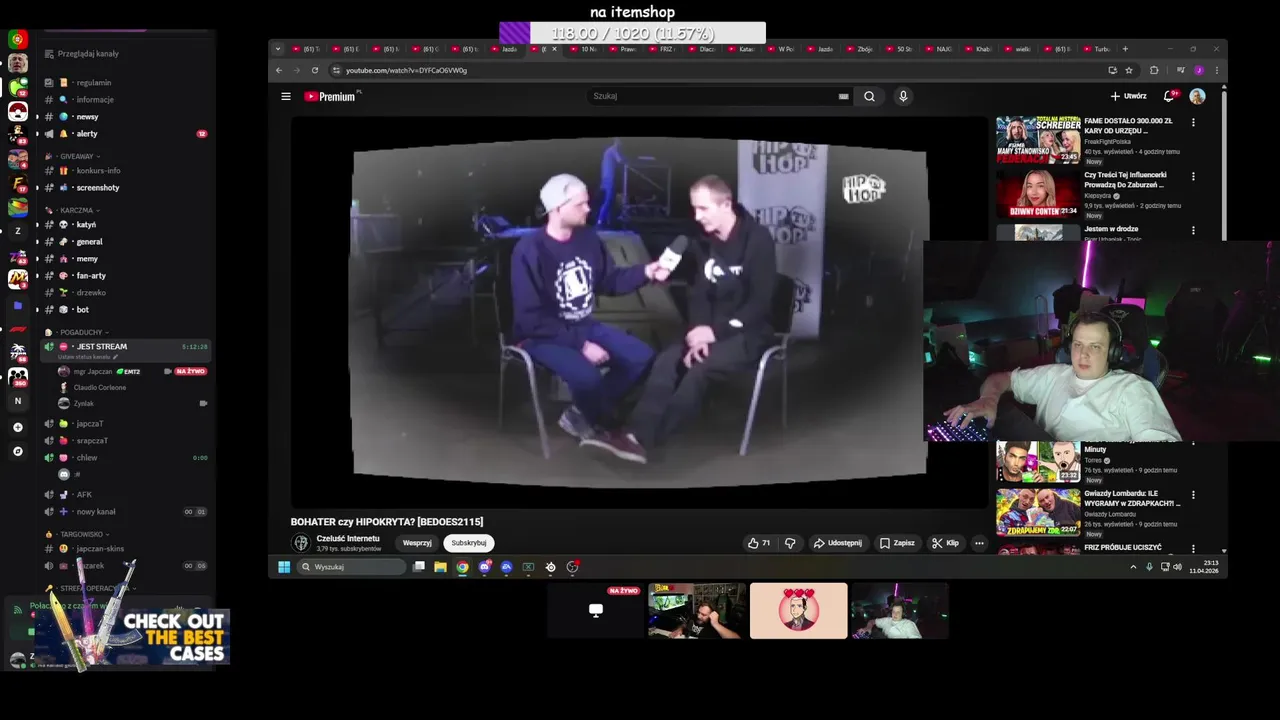Open Discord from the Windows taskbar

(484, 567)
